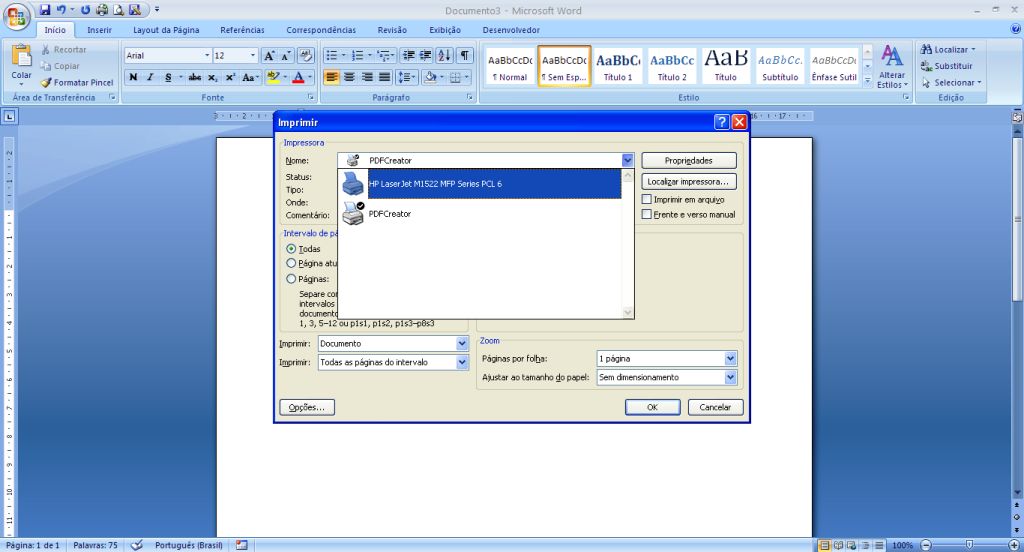Open the Layout da Página tab
This screenshot has width=1024, height=552.
tap(166, 30)
